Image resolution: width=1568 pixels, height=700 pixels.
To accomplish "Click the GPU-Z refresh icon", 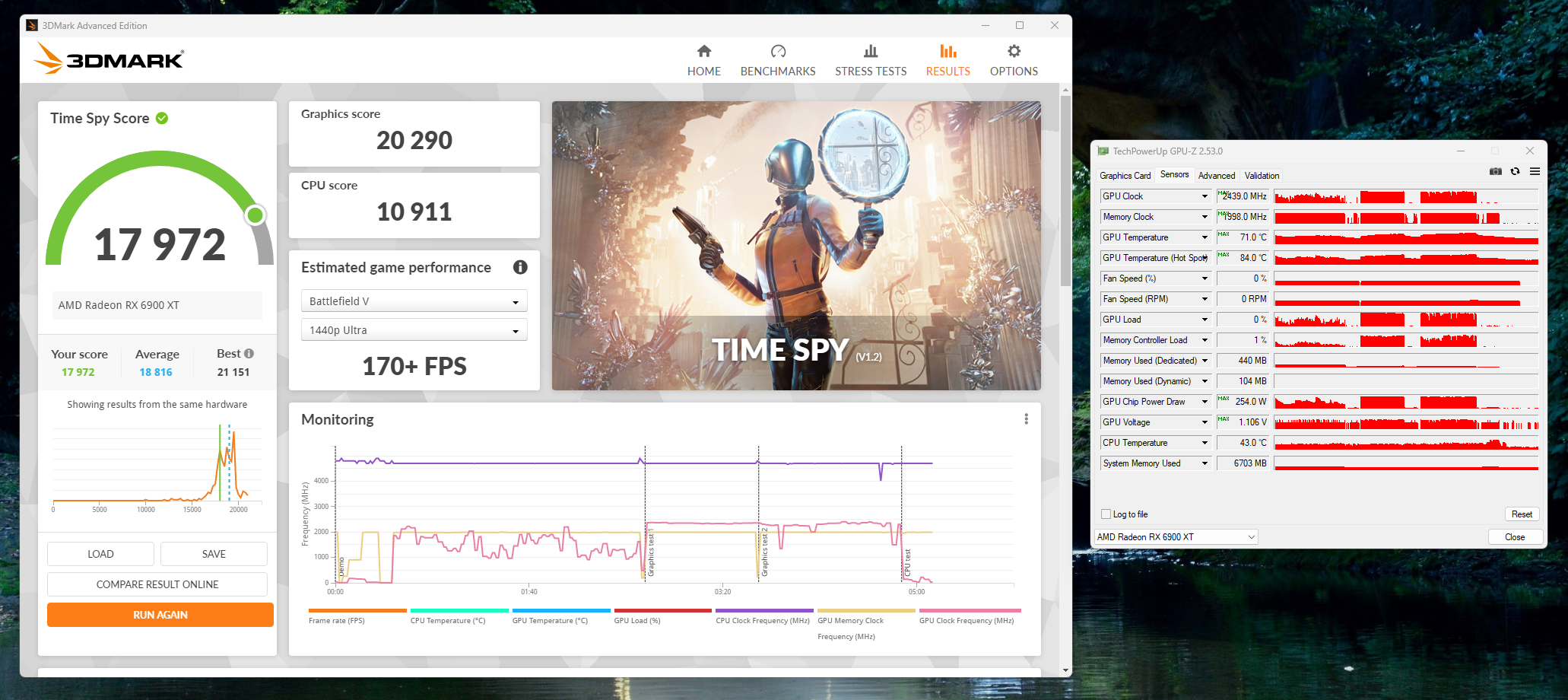I will (1515, 172).
